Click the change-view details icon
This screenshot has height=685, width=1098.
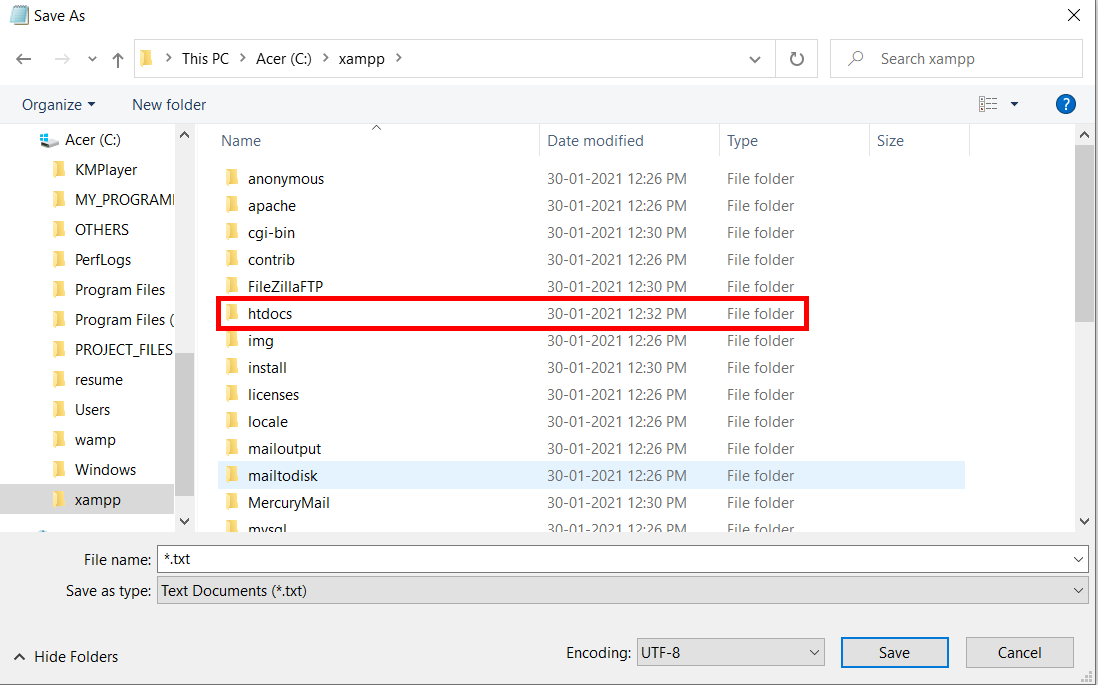click(x=988, y=104)
